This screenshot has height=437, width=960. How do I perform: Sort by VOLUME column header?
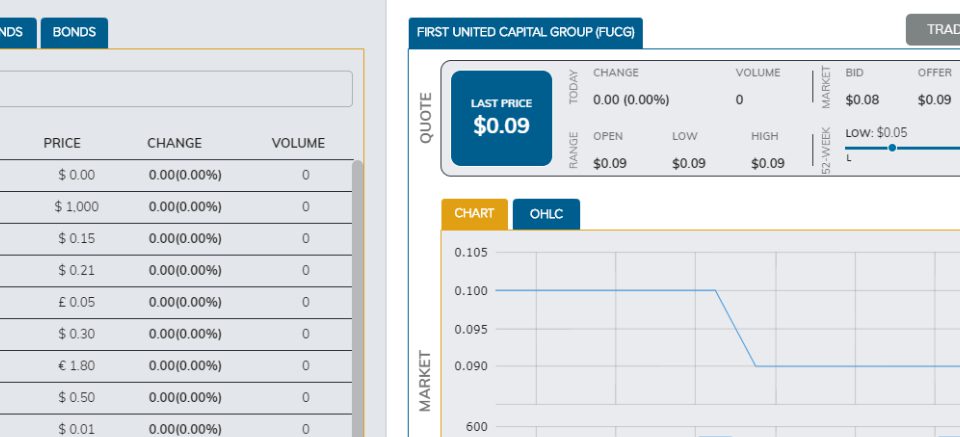298,143
